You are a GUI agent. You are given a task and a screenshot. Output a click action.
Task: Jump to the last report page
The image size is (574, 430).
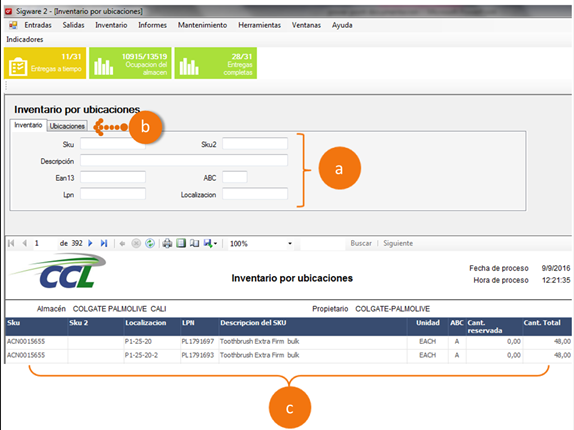click(104, 243)
